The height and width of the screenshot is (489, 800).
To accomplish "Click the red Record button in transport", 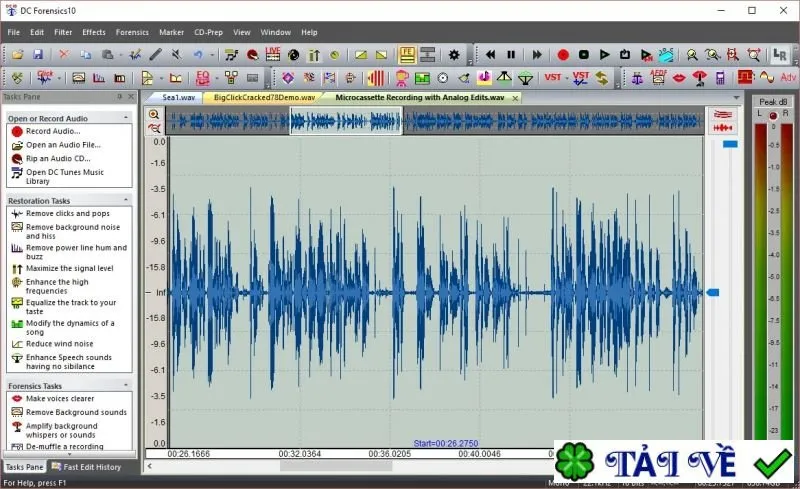I will [563, 55].
